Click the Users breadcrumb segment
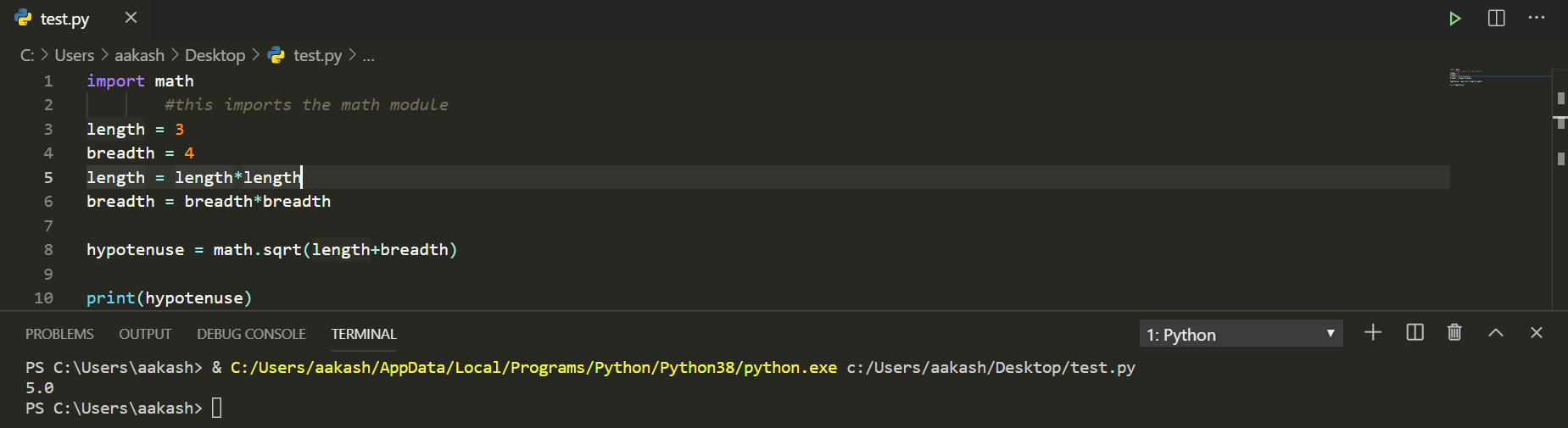Image resolution: width=1568 pixels, height=428 pixels. click(75, 55)
